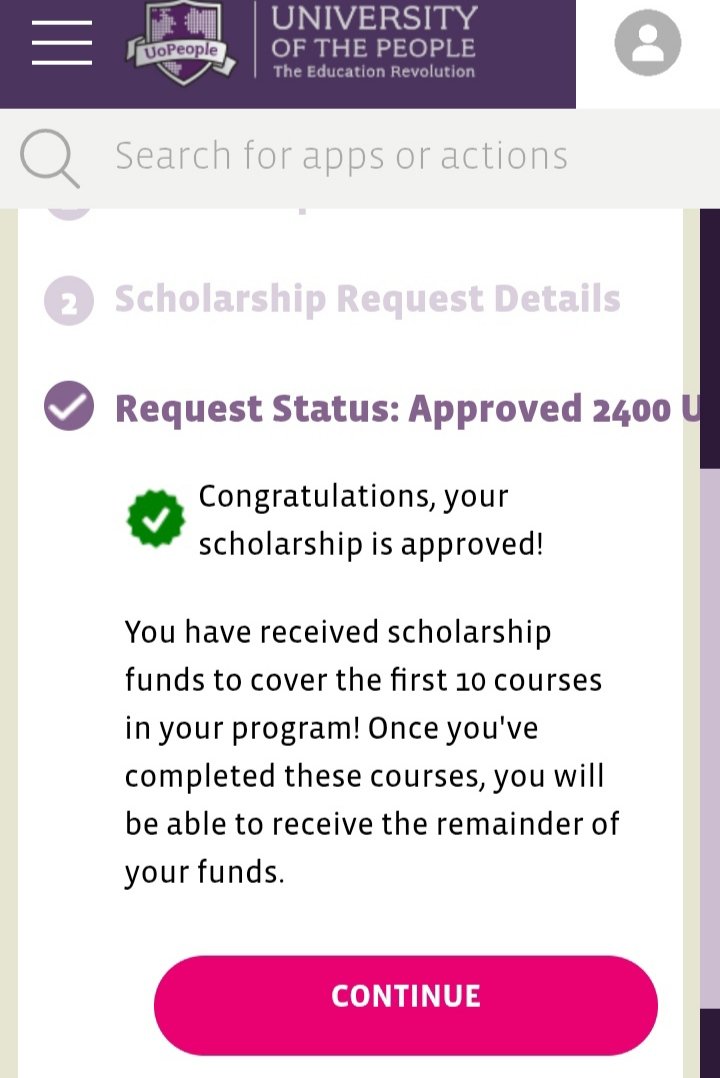Open the hamburger navigation menu
The image size is (720, 1078).
(x=61, y=43)
